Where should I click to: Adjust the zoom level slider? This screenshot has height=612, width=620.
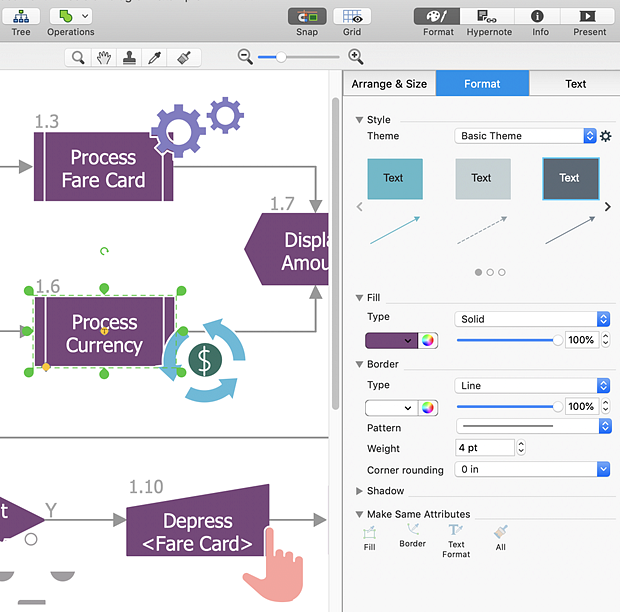point(299,57)
